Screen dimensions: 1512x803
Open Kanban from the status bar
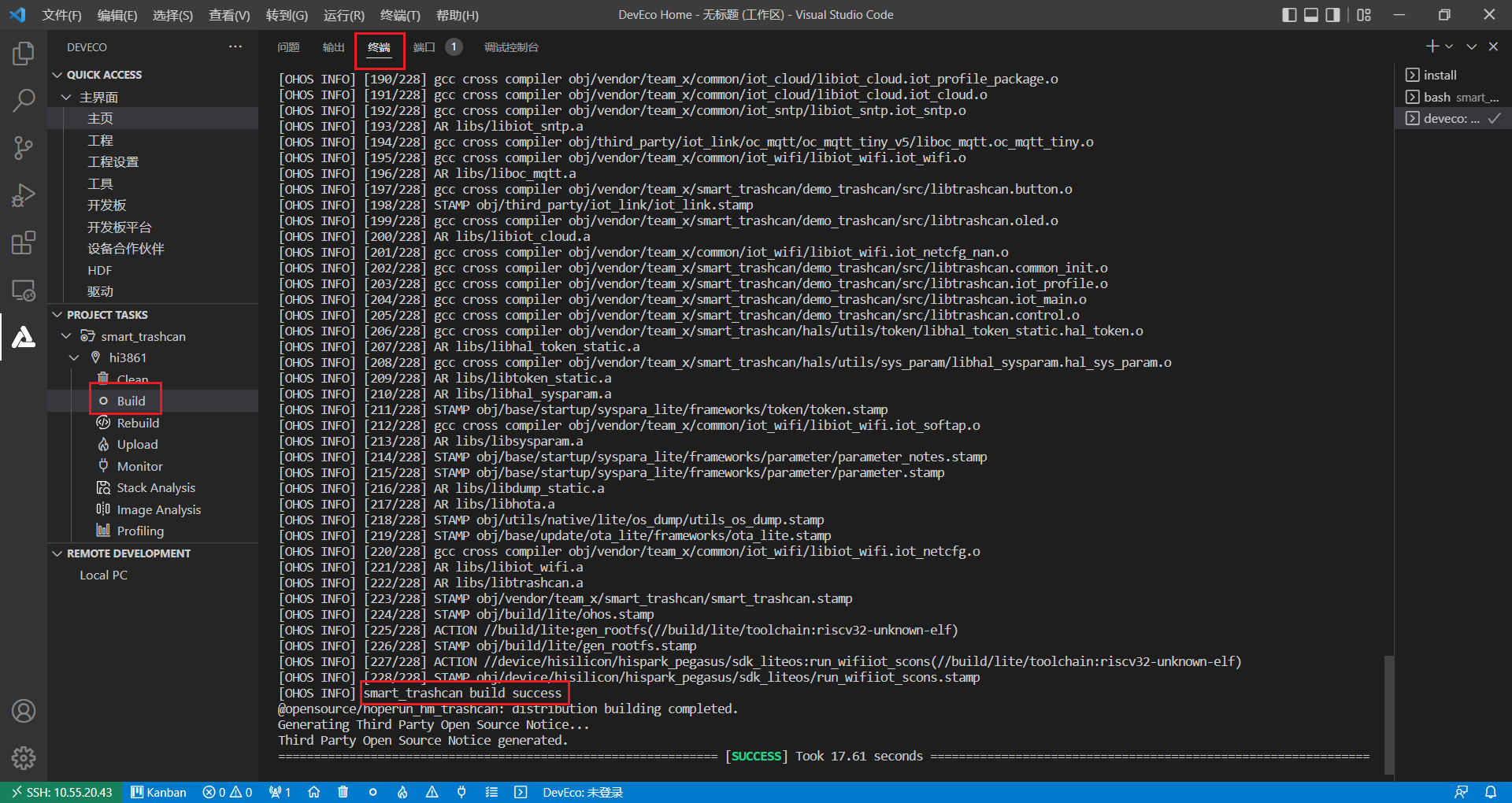(158, 792)
